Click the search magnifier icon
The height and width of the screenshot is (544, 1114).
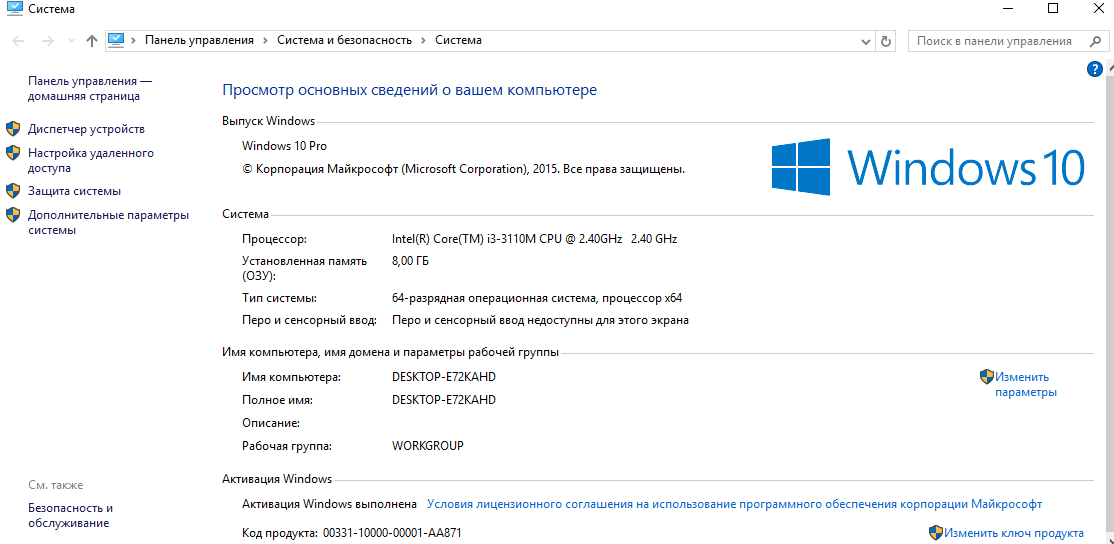tap(1096, 41)
